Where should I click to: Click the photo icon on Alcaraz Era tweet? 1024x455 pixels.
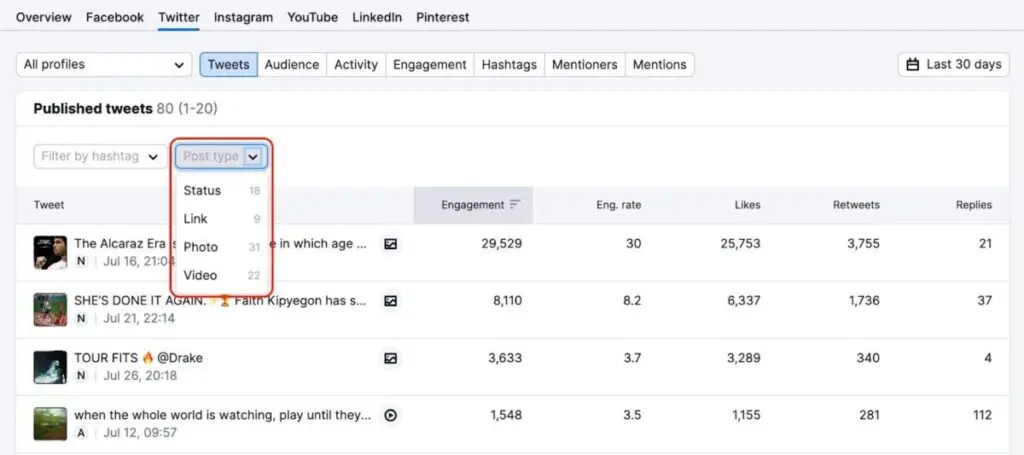coord(391,243)
